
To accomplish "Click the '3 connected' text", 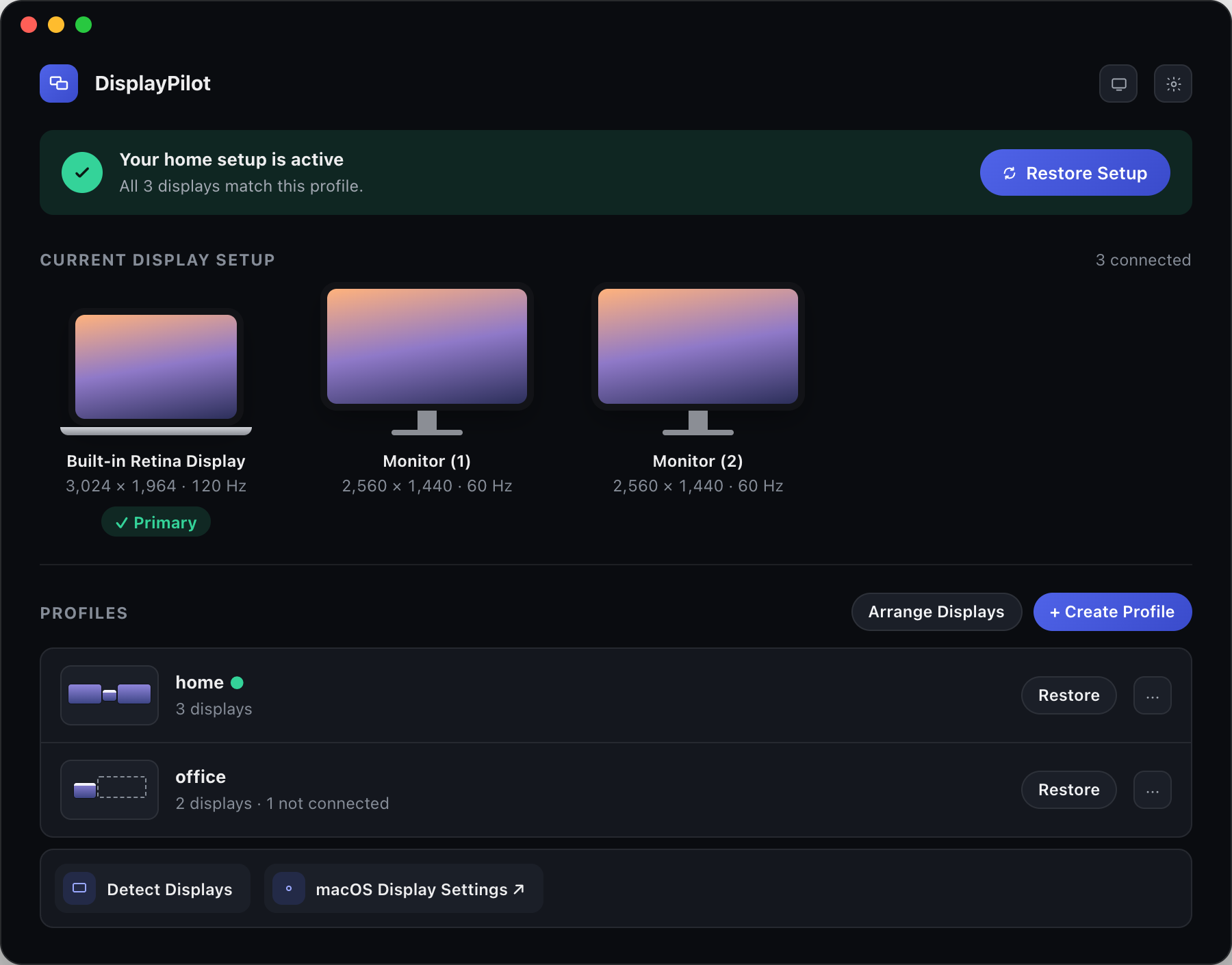I will pos(1143,260).
